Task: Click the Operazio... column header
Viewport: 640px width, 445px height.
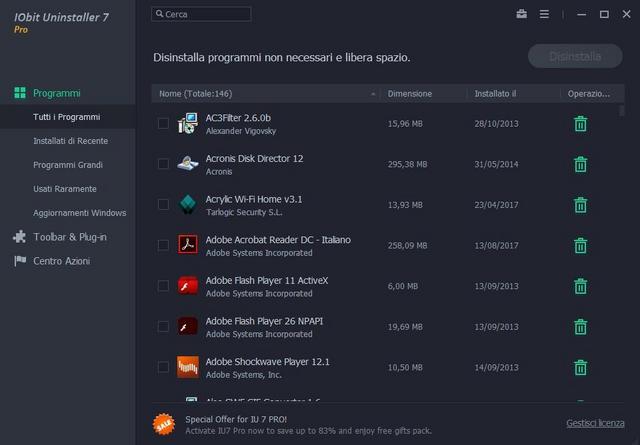Action: 589,93
